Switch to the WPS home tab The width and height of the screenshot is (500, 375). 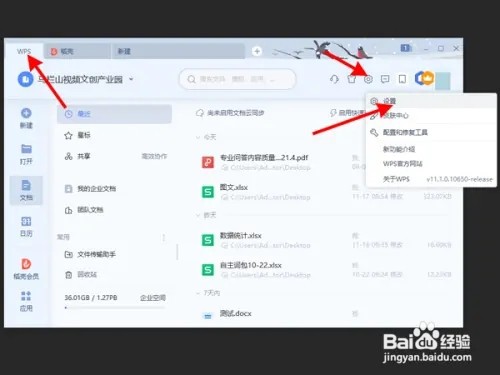click(24, 51)
